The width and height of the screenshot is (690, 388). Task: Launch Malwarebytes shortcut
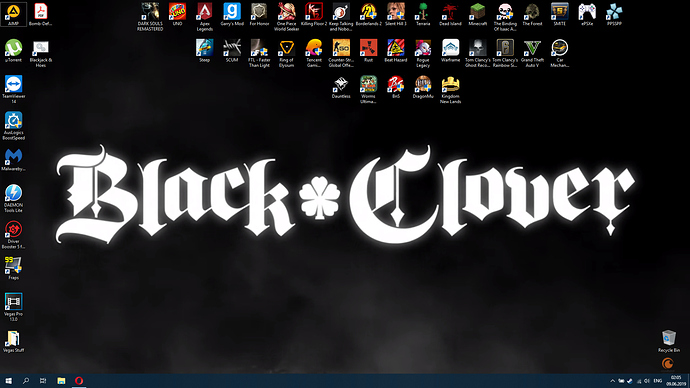point(14,159)
